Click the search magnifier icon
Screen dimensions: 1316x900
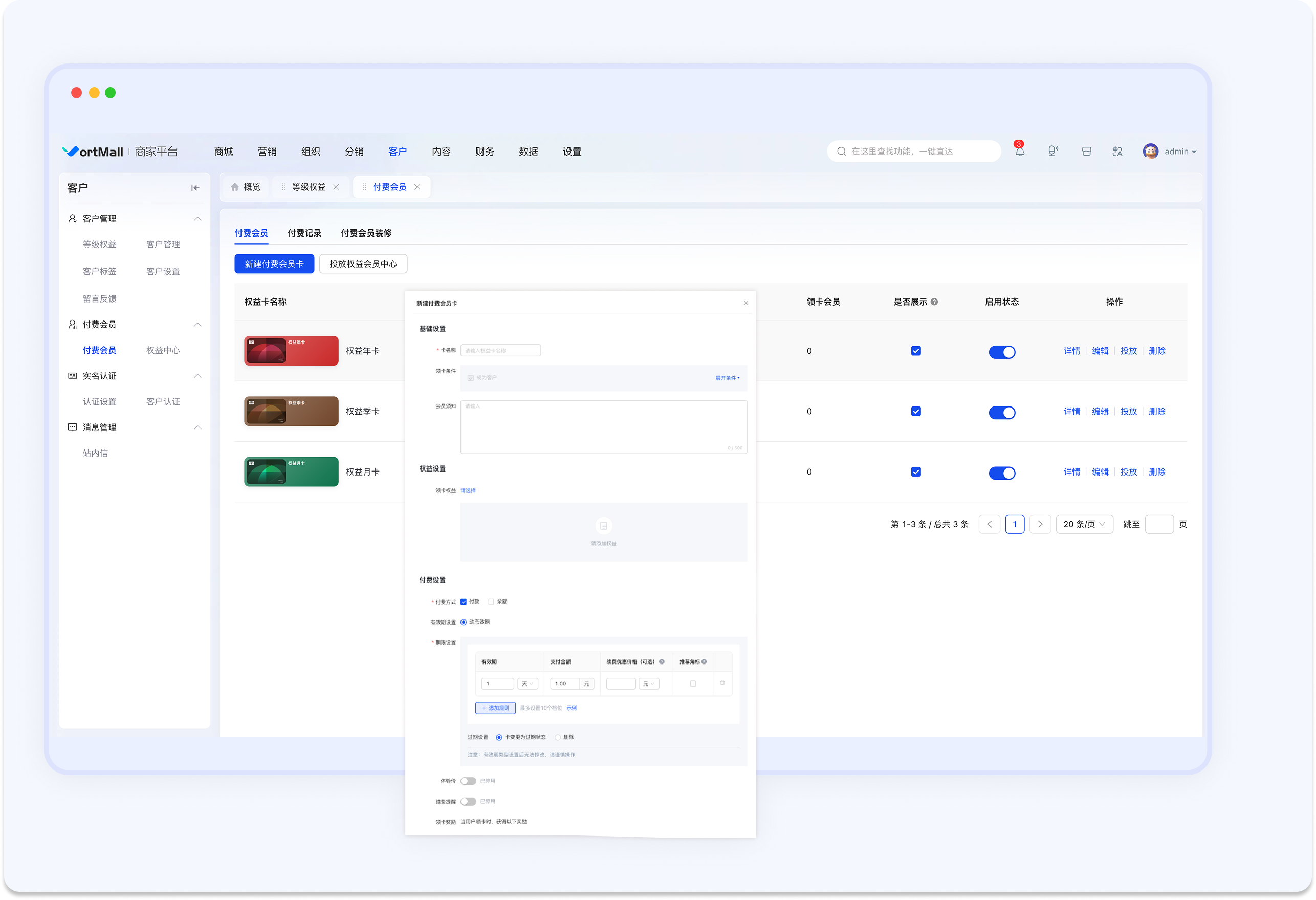tap(842, 152)
